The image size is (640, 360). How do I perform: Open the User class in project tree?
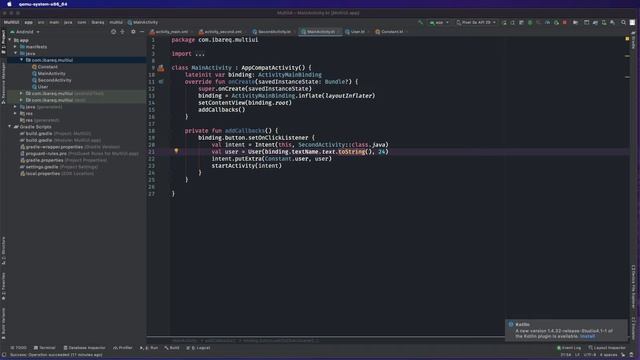(x=40, y=87)
